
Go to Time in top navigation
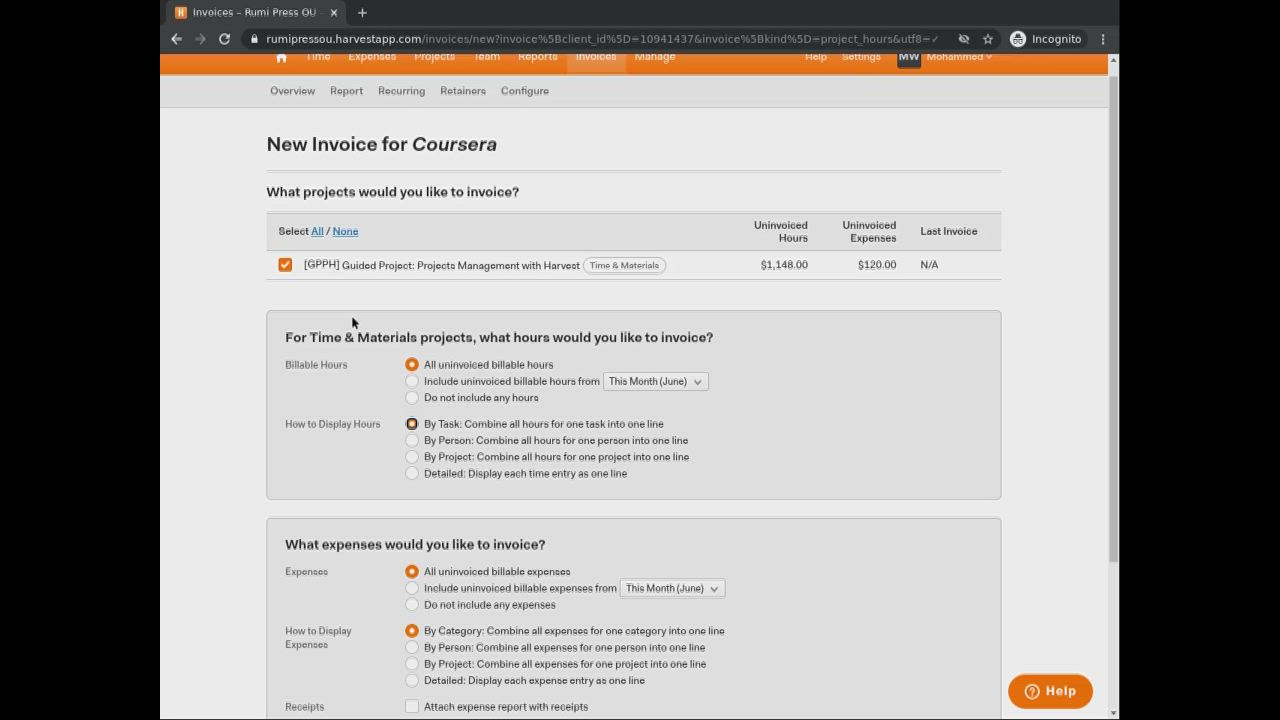tap(318, 57)
